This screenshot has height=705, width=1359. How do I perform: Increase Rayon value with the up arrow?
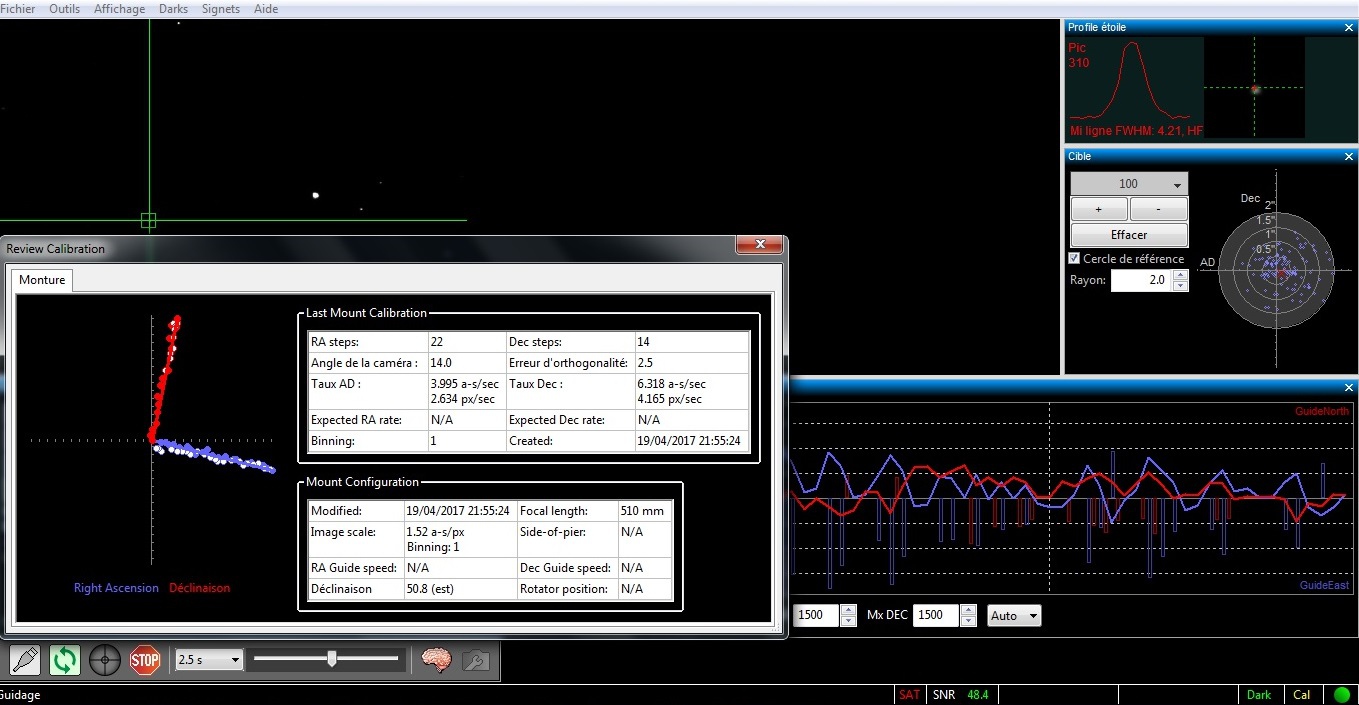coord(1180,275)
